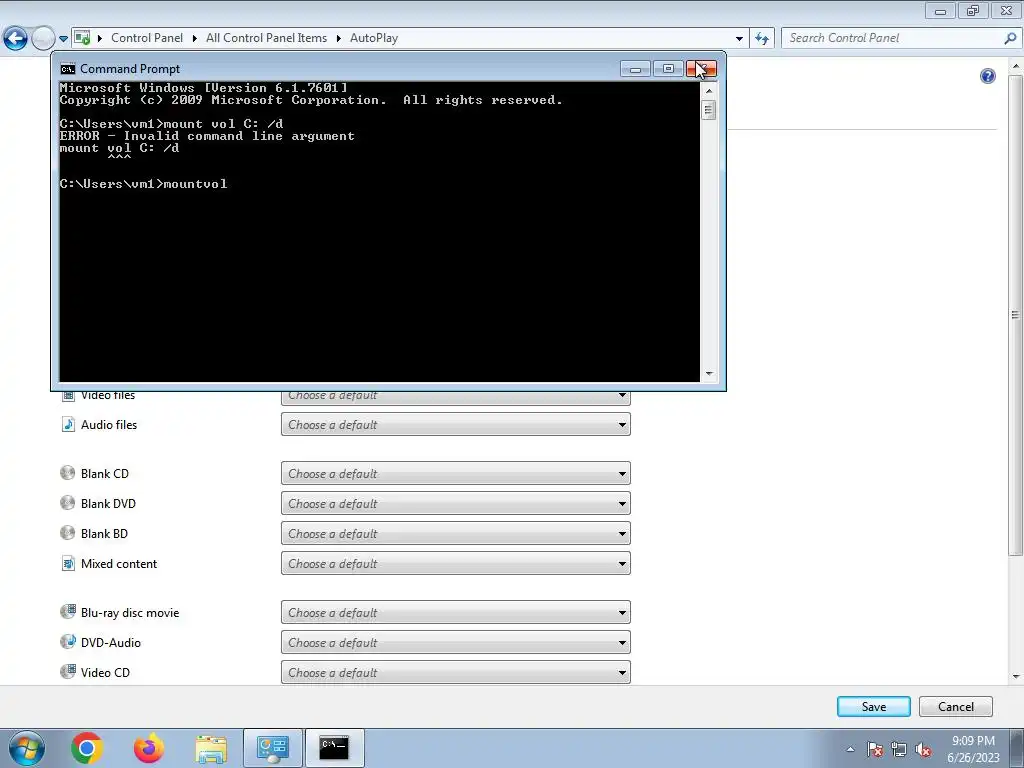Viewport: 1024px width, 768px height.
Task: Click the taskbar clock and date
Action: (973, 749)
